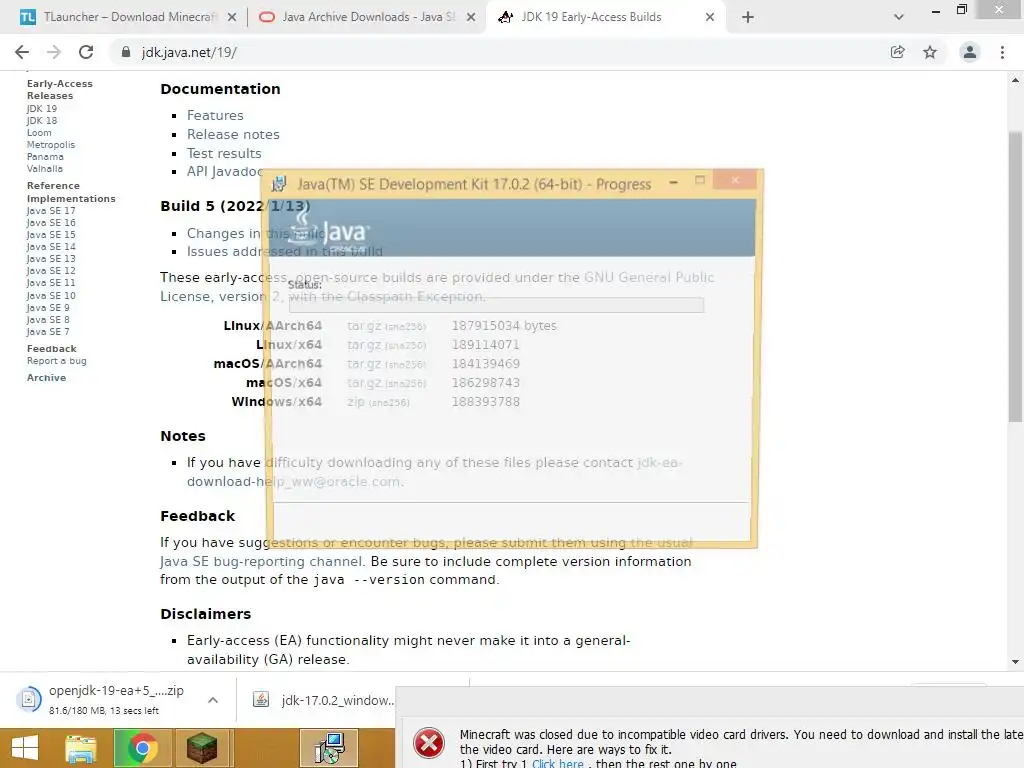Close the JDK 19 Early-Access Builds tab
The image size is (1024, 768).
(x=710, y=18)
